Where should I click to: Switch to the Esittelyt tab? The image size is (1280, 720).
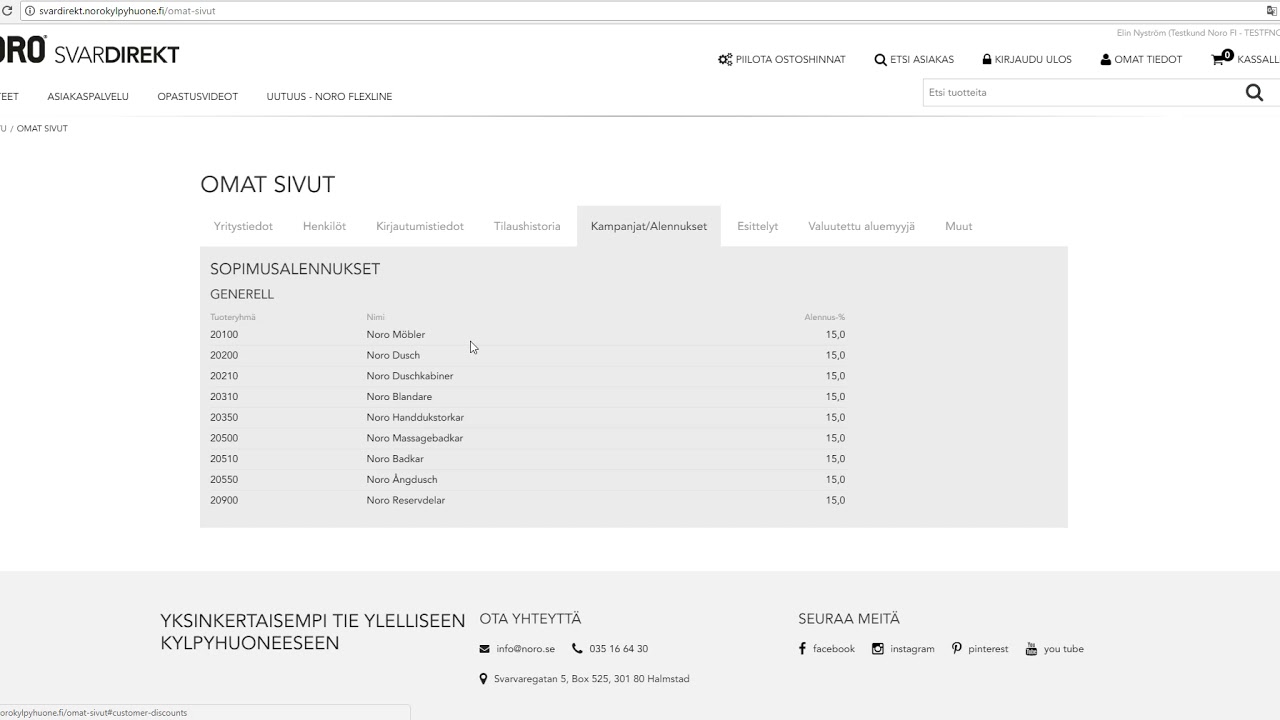pos(757,226)
